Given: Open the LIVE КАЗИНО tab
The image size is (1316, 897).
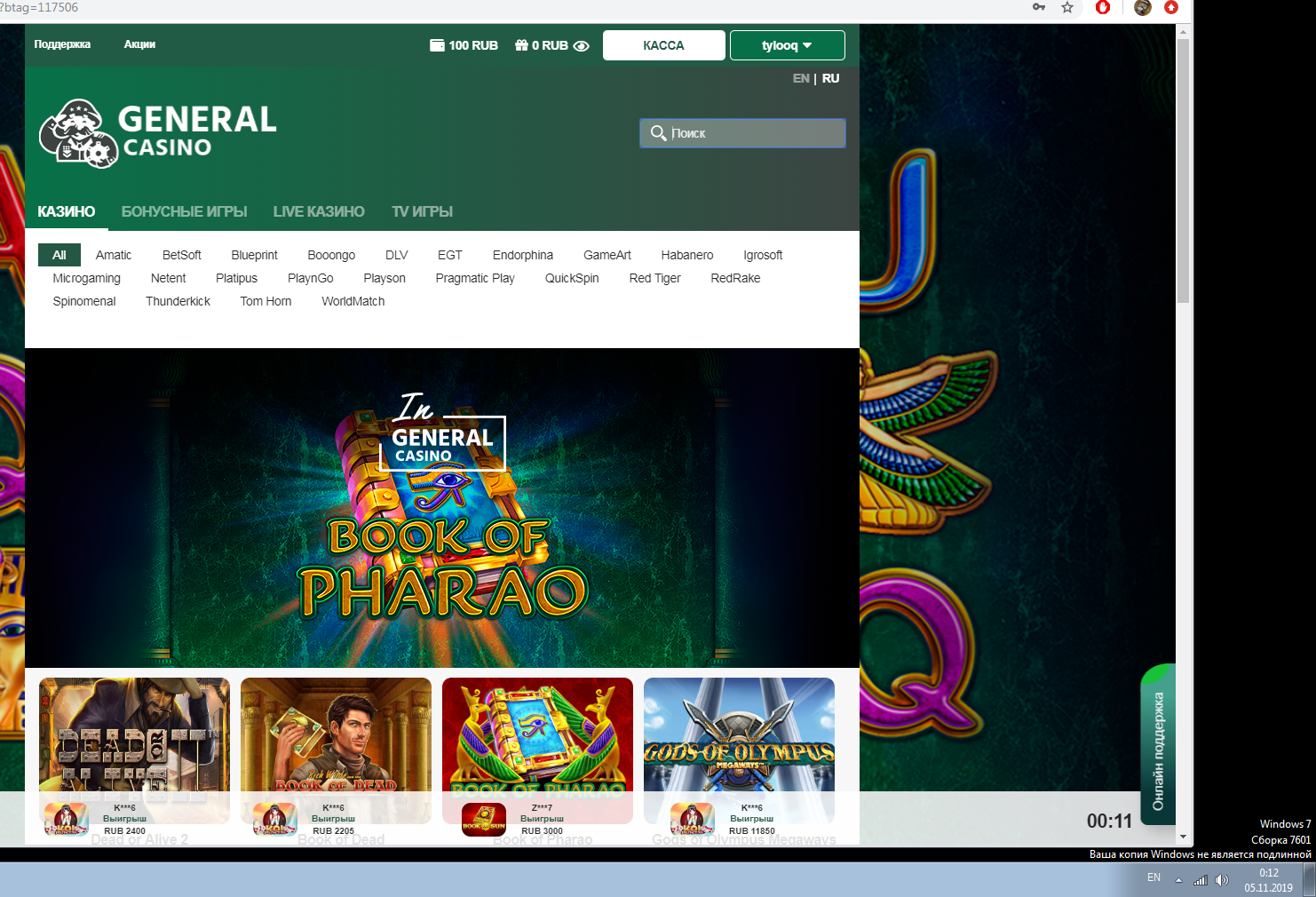Looking at the screenshot, I should click(x=319, y=211).
